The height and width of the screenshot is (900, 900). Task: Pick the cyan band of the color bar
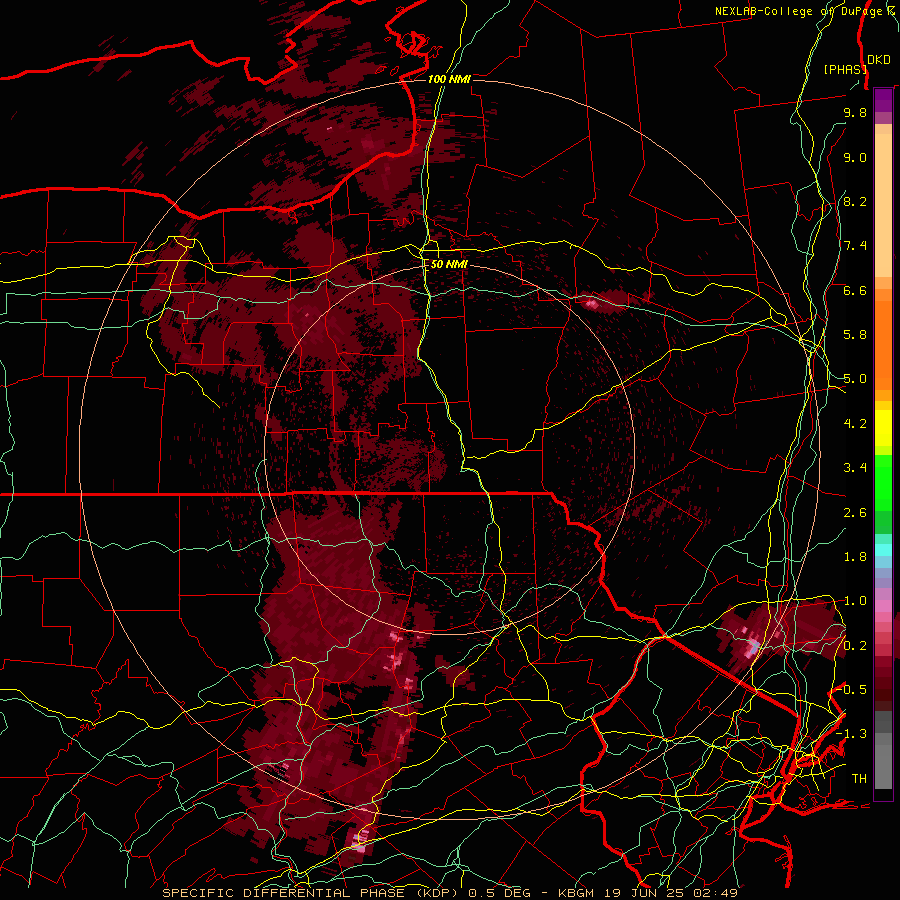pyautogui.click(x=883, y=550)
